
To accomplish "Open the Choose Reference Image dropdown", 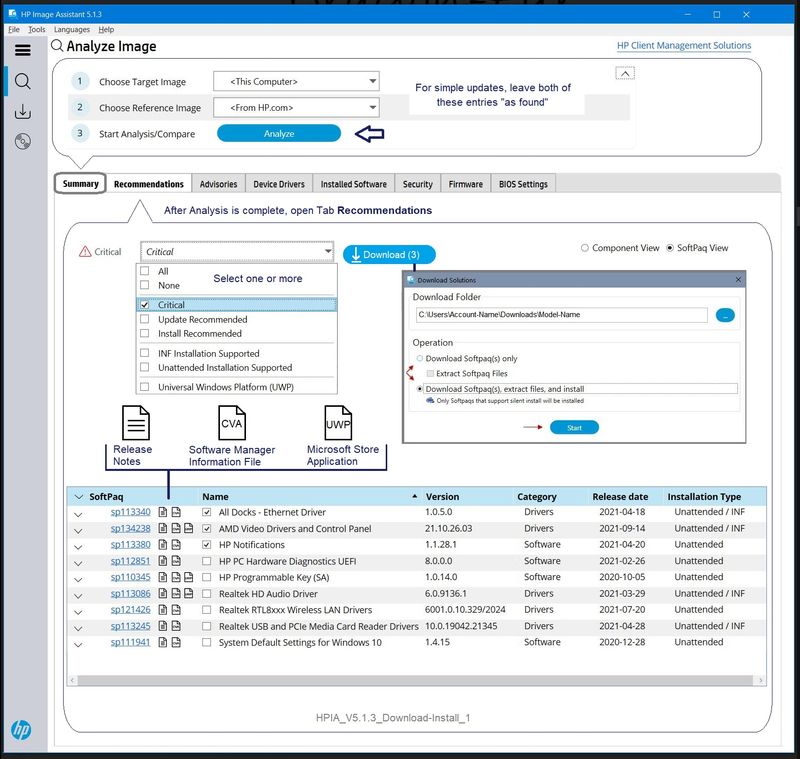I will [x=296, y=108].
